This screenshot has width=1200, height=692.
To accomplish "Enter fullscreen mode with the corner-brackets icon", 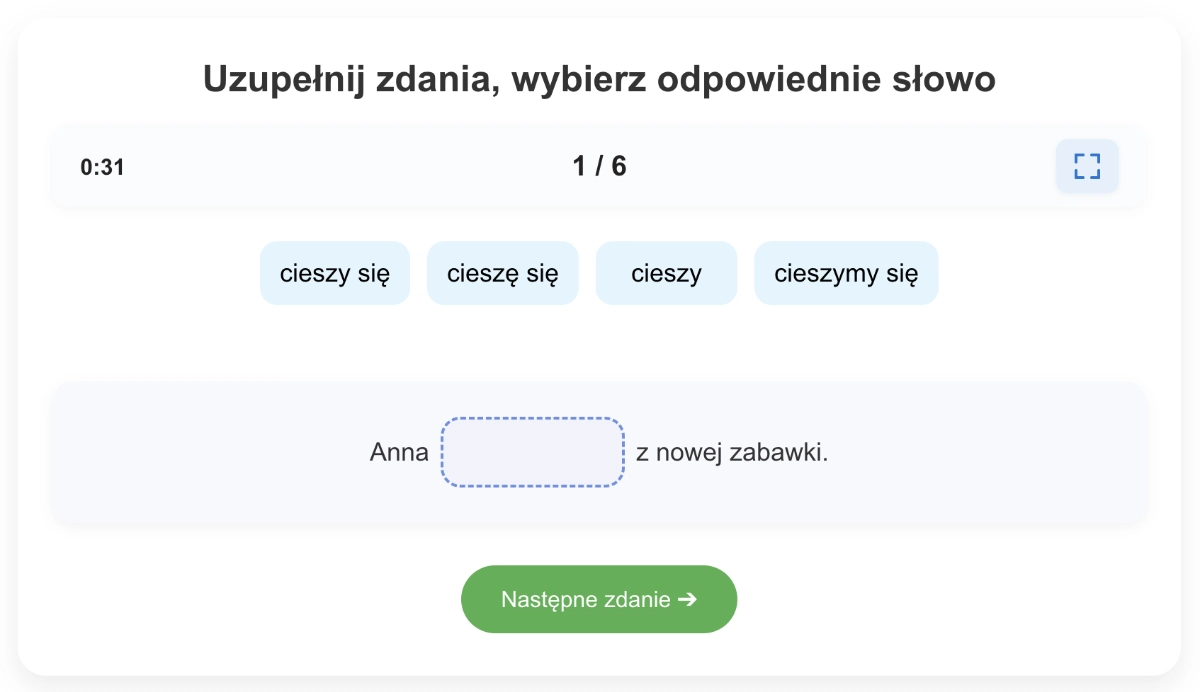I will pyautogui.click(x=1087, y=166).
